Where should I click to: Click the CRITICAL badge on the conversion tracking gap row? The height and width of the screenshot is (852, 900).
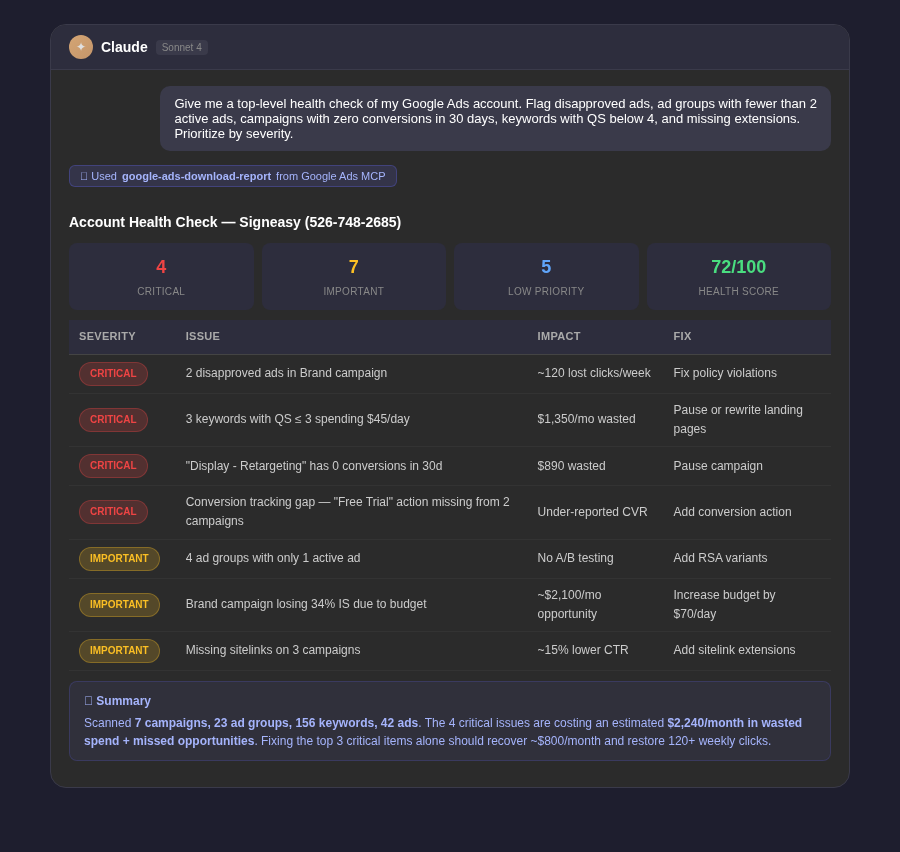(x=113, y=511)
